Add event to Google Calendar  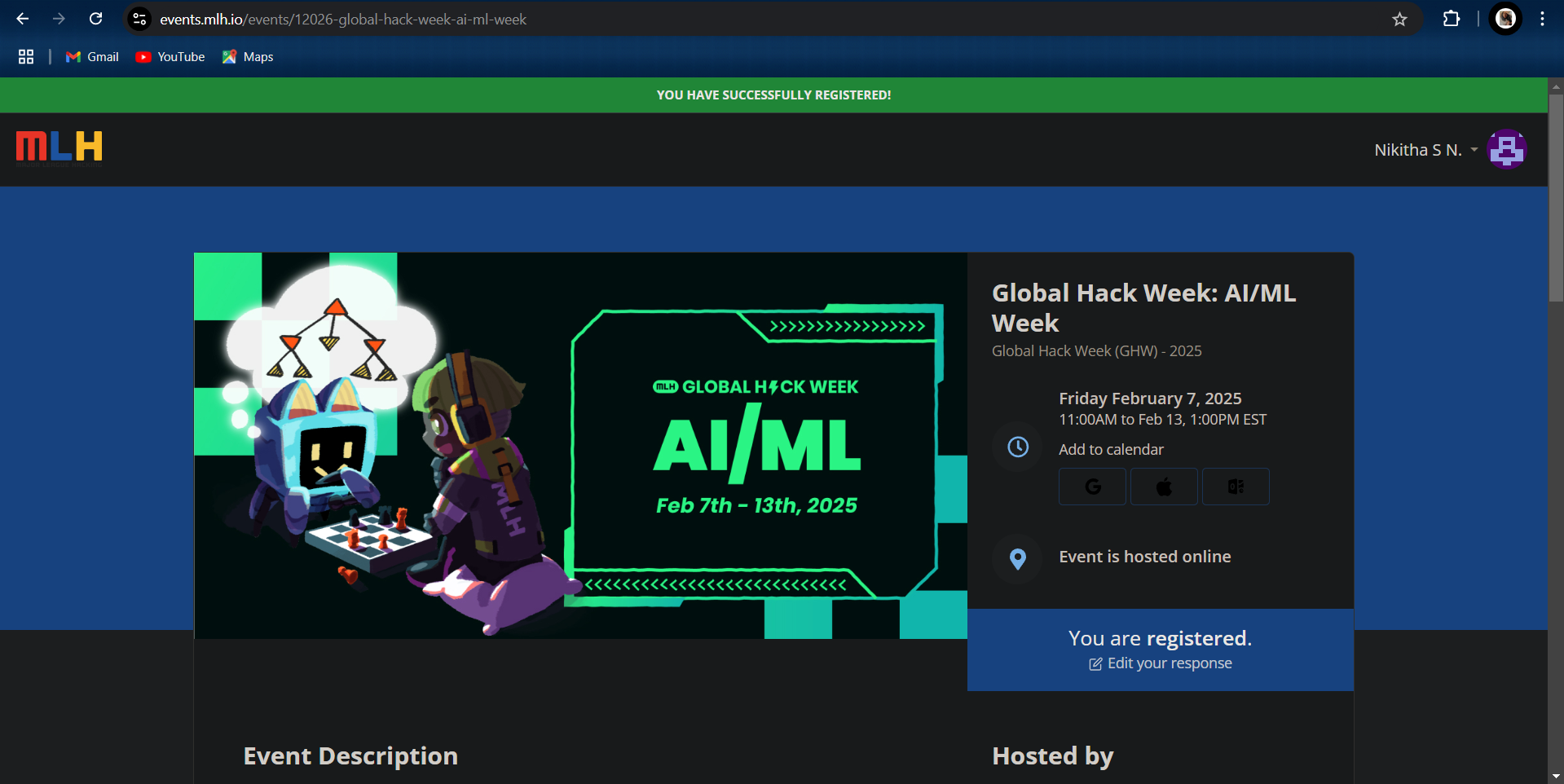(x=1092, y=486)
